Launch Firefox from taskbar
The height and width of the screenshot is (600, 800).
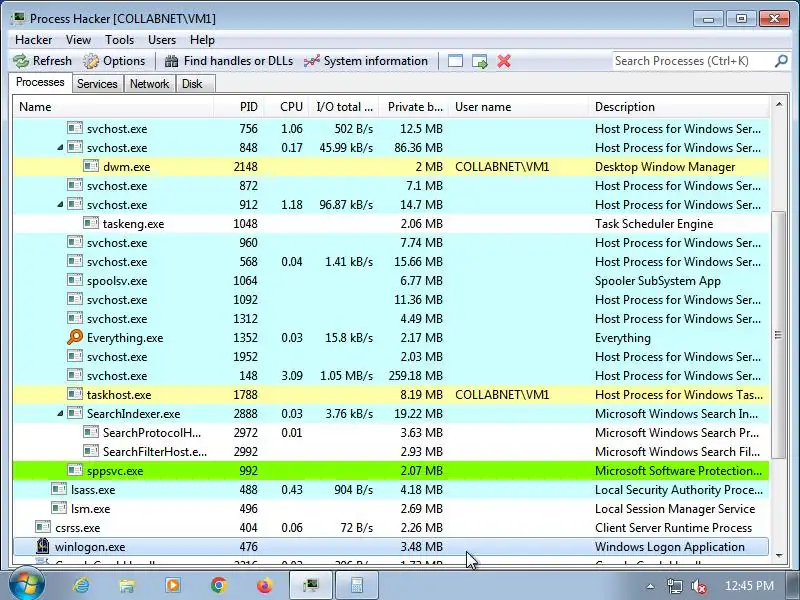[265, 585]
